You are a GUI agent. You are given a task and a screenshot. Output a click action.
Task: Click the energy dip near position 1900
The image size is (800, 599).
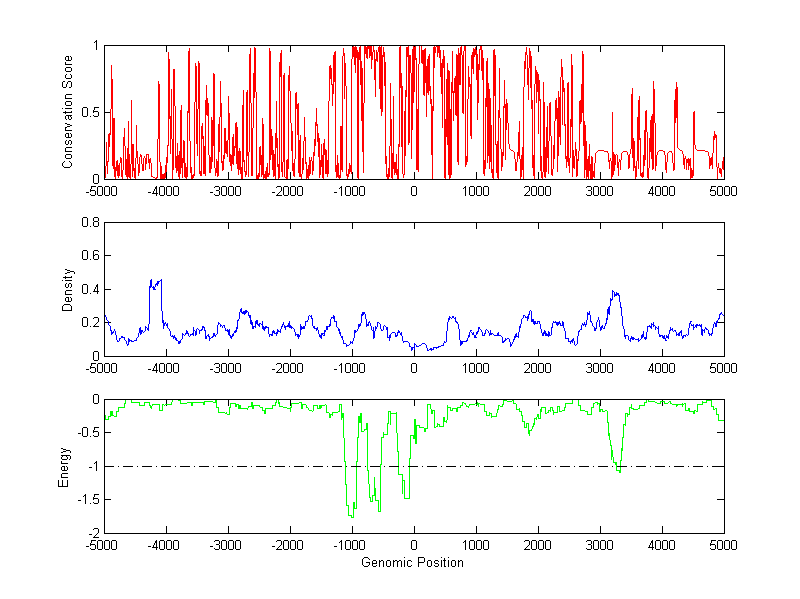coord(529,432)
